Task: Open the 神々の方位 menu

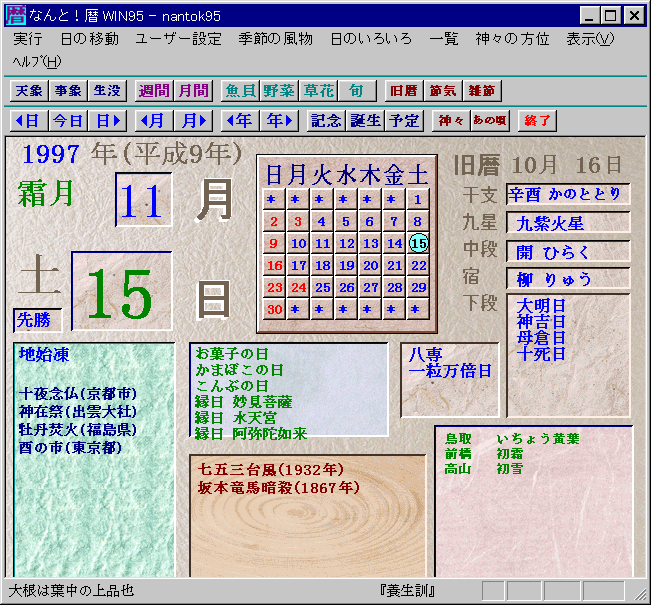Action: (x=512, y=39)
